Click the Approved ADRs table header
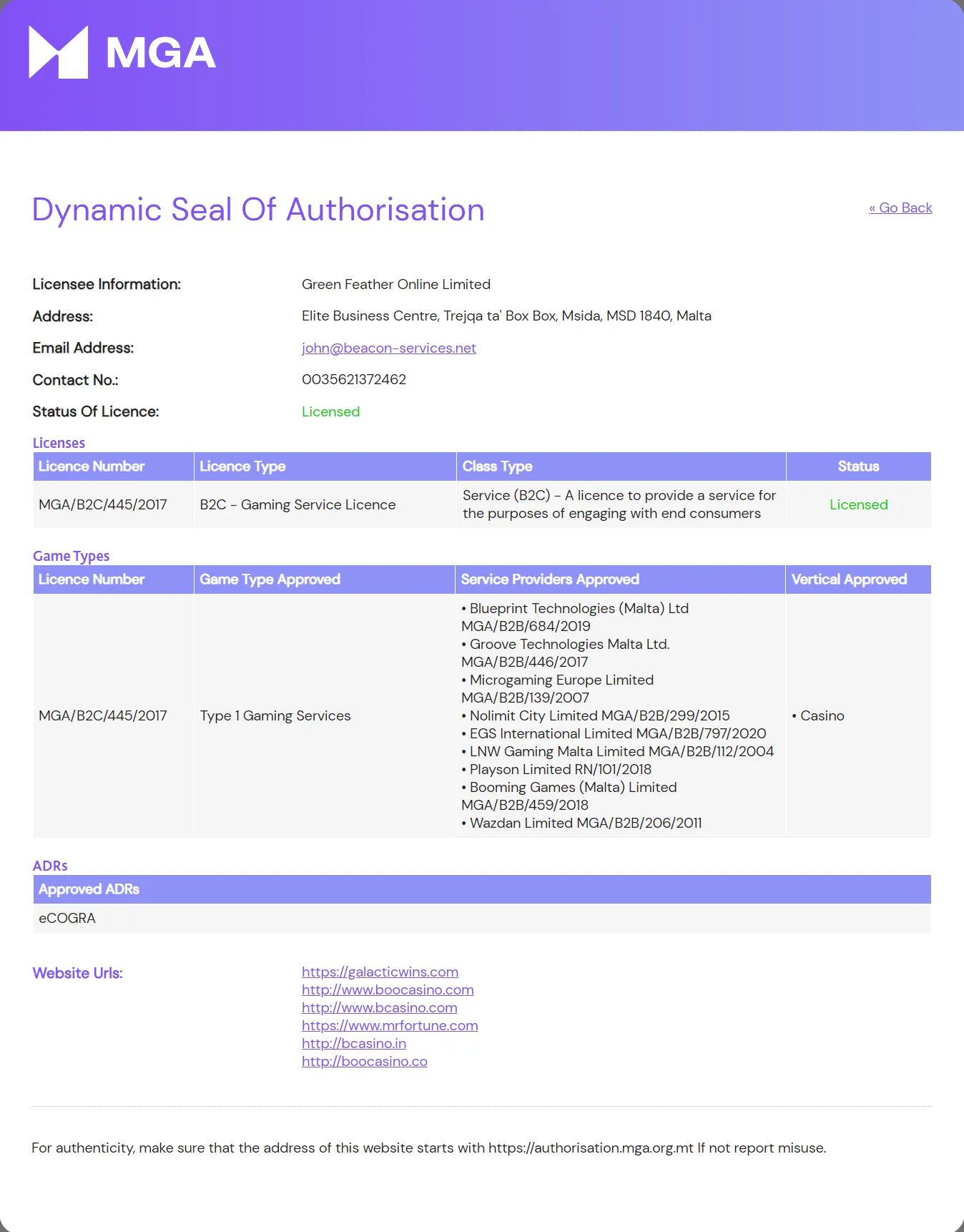964x1232 pixels. [89, 889]
